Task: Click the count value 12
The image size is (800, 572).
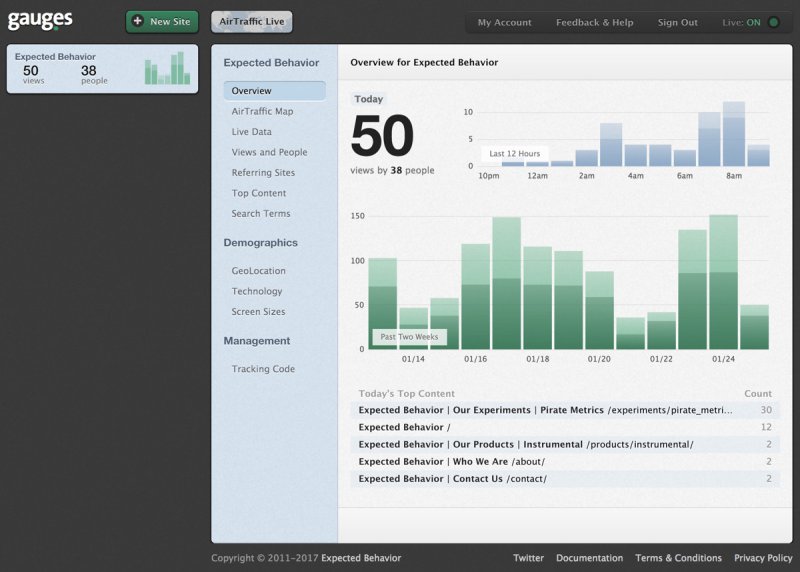Action: click(x=766, y=427)
